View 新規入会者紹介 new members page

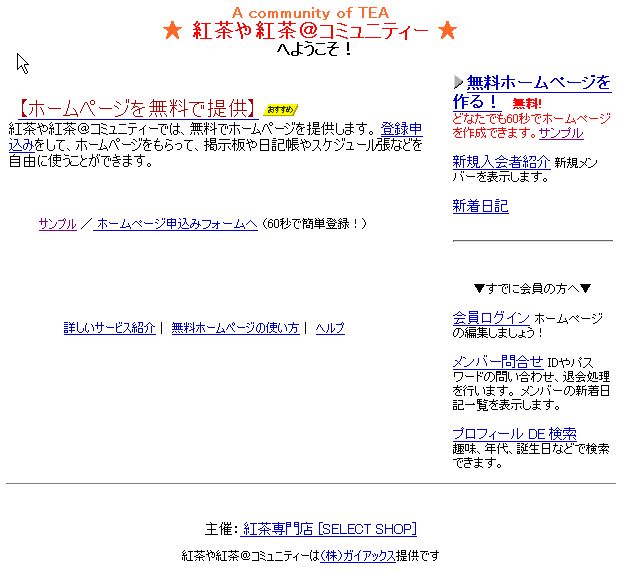pos(500,162)
